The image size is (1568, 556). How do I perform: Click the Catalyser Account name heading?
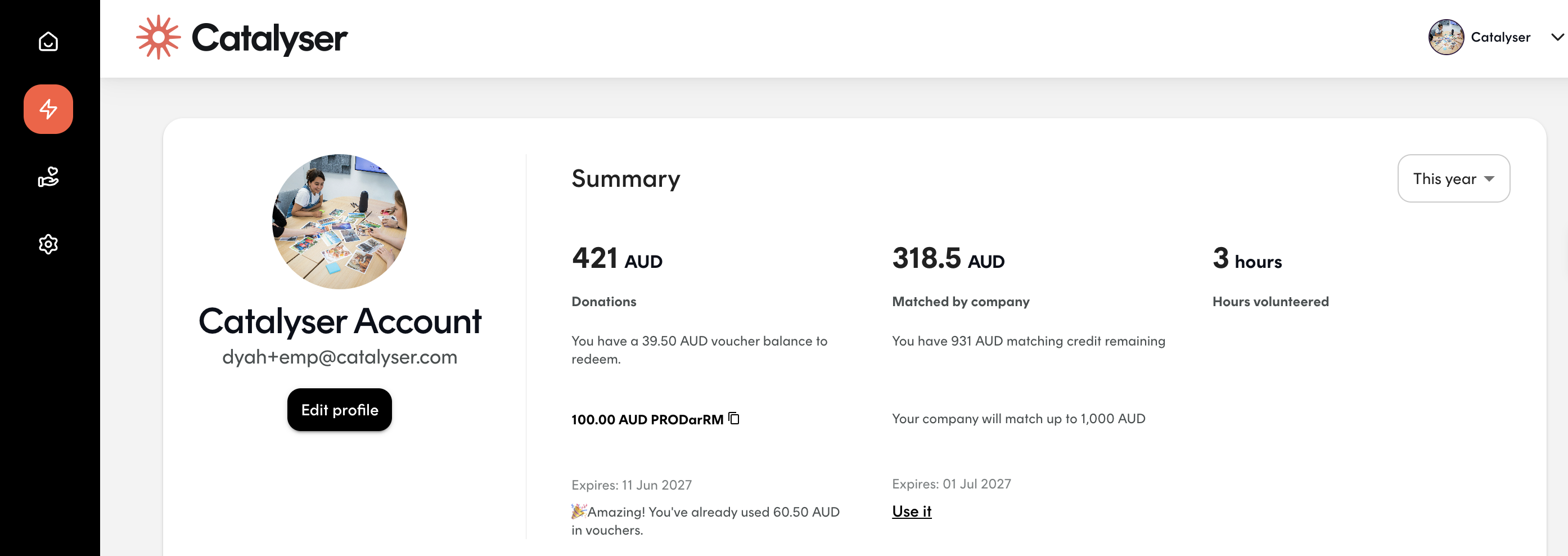340,321
